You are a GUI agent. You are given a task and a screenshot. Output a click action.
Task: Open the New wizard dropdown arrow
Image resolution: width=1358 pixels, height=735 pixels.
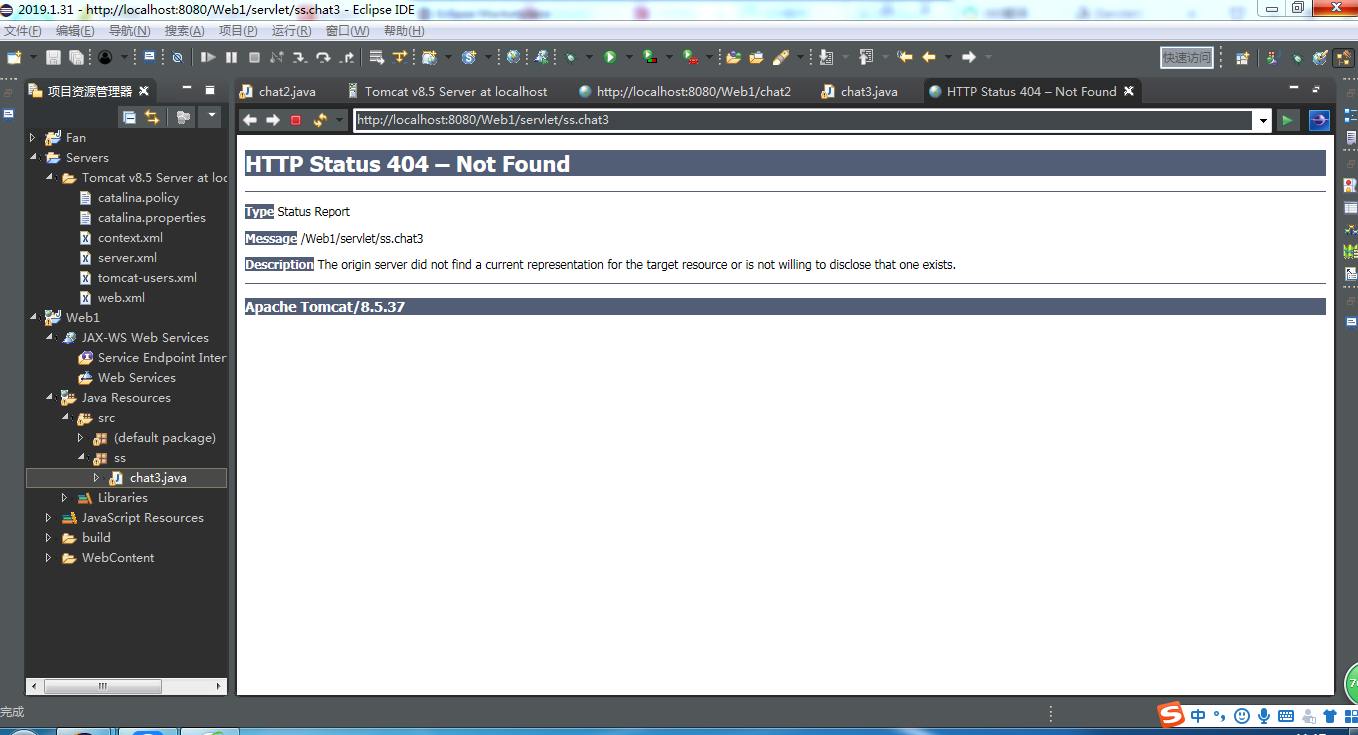click(33, 57)
